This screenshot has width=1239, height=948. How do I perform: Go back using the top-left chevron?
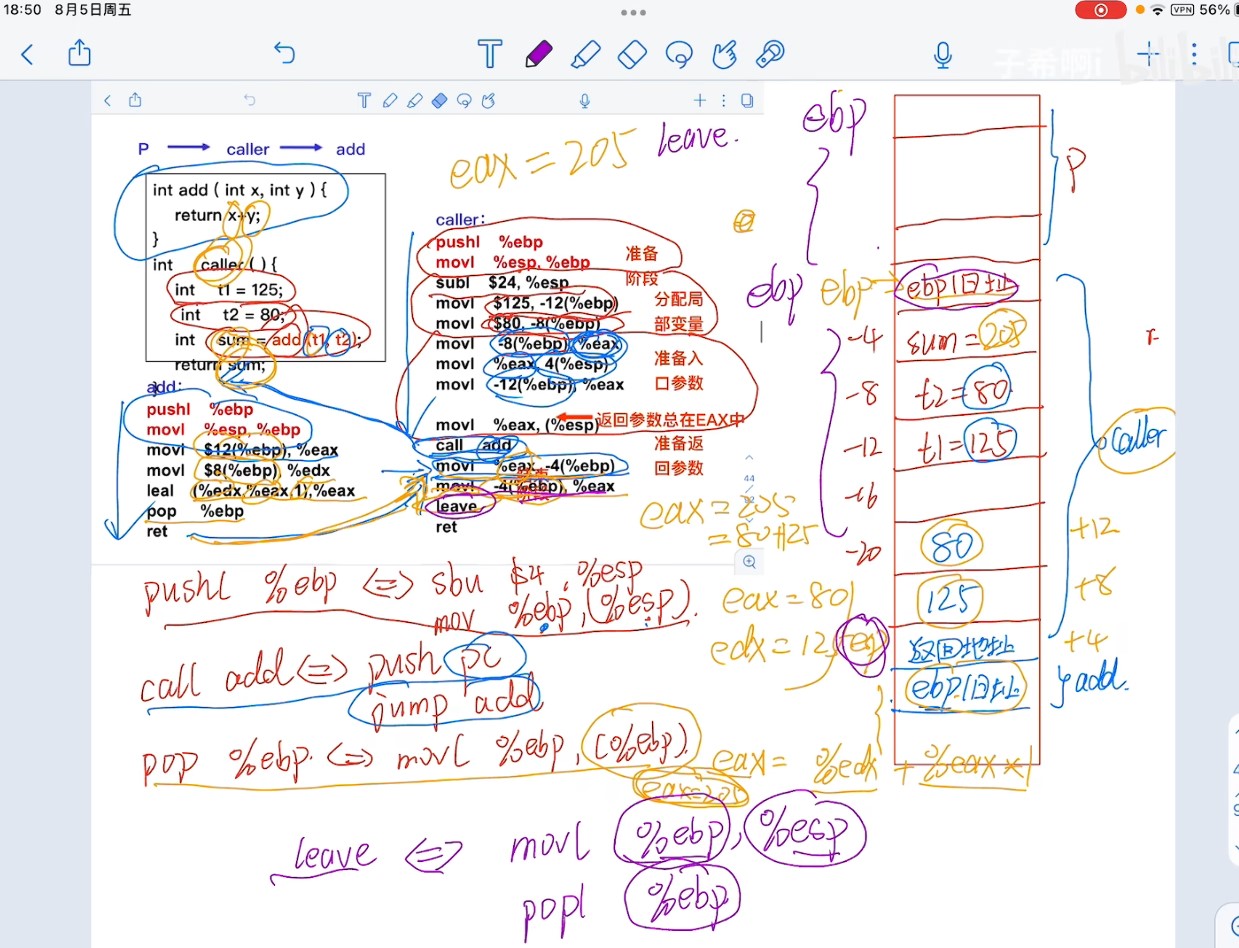pyautogui.click(x=27, y=54)
